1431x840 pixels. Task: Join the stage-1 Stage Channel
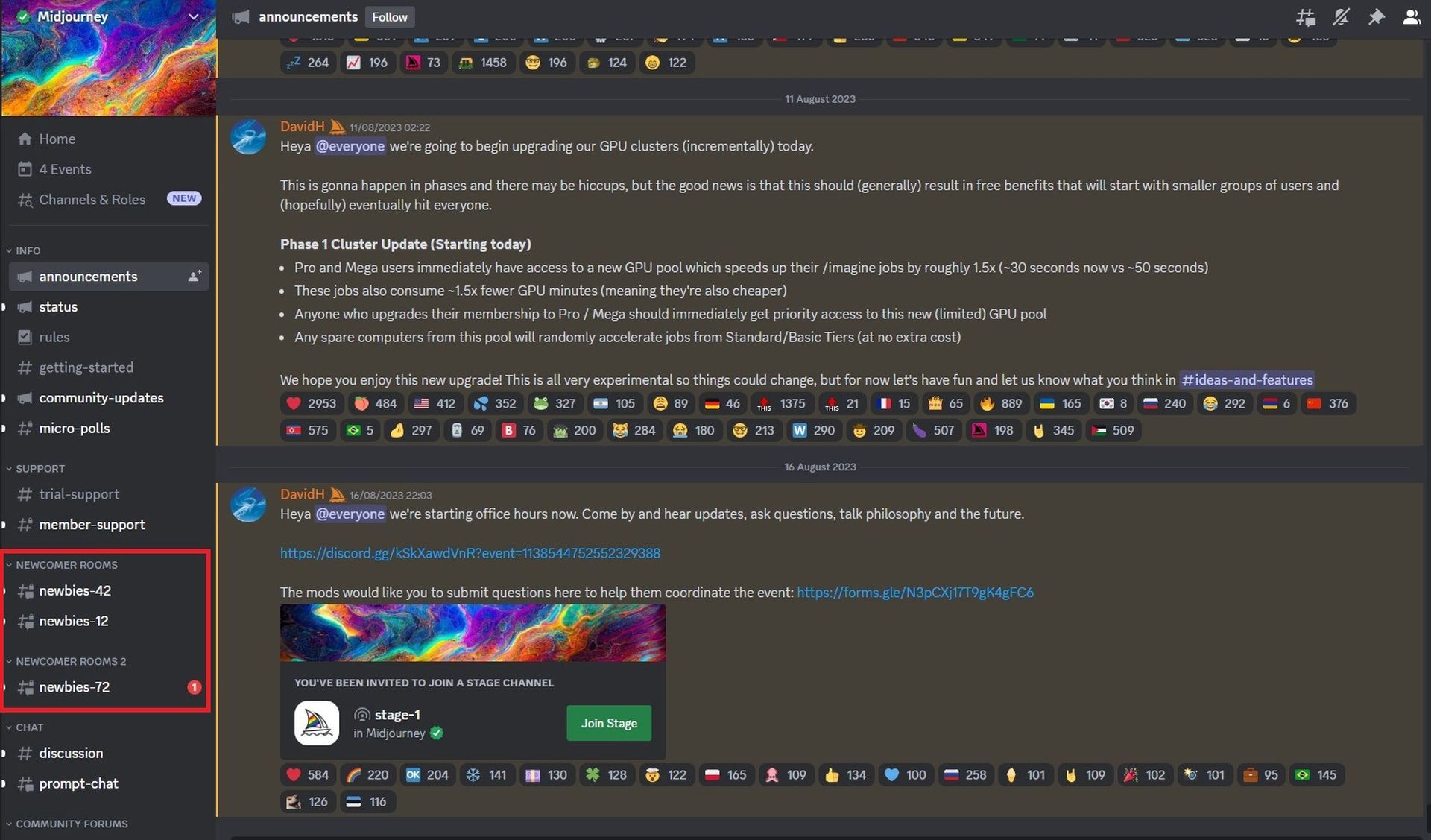click(x=607, y=722)
